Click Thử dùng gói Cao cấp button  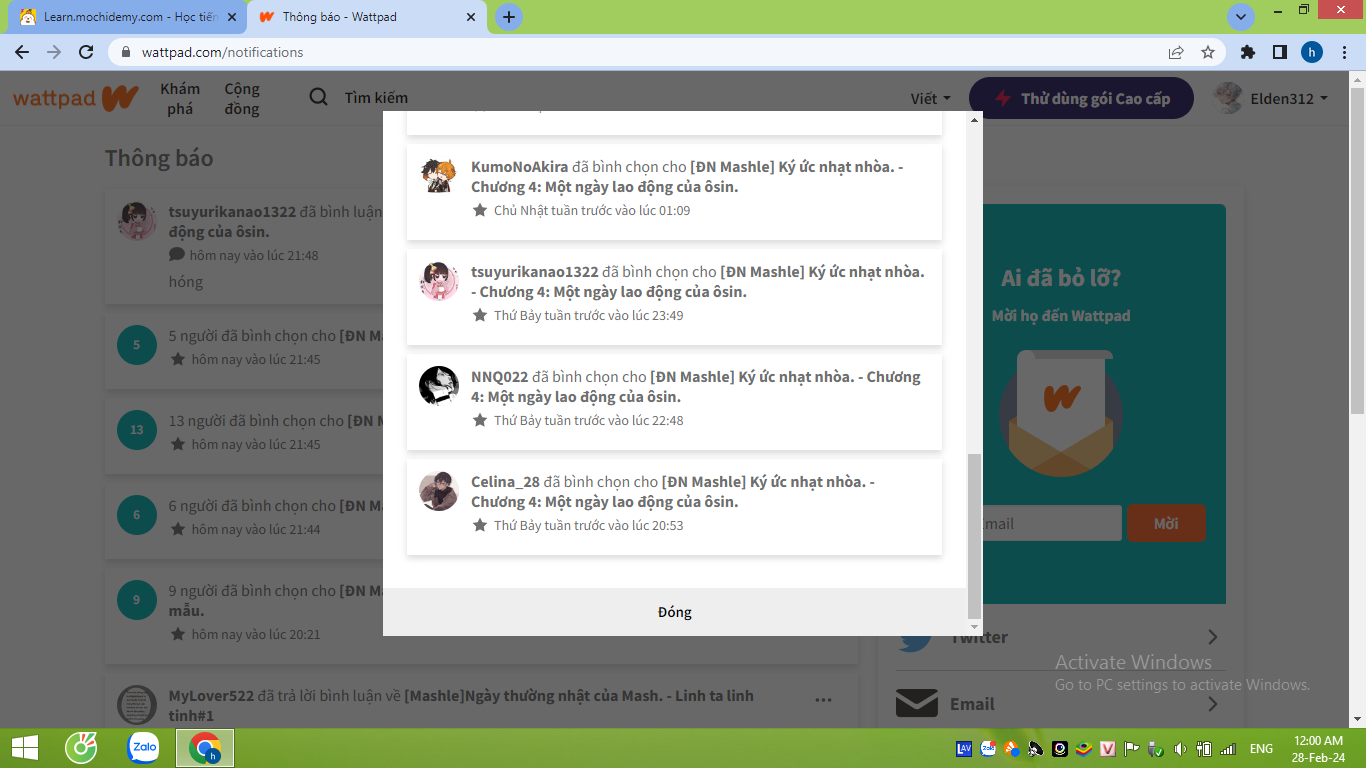point(1081,98)
